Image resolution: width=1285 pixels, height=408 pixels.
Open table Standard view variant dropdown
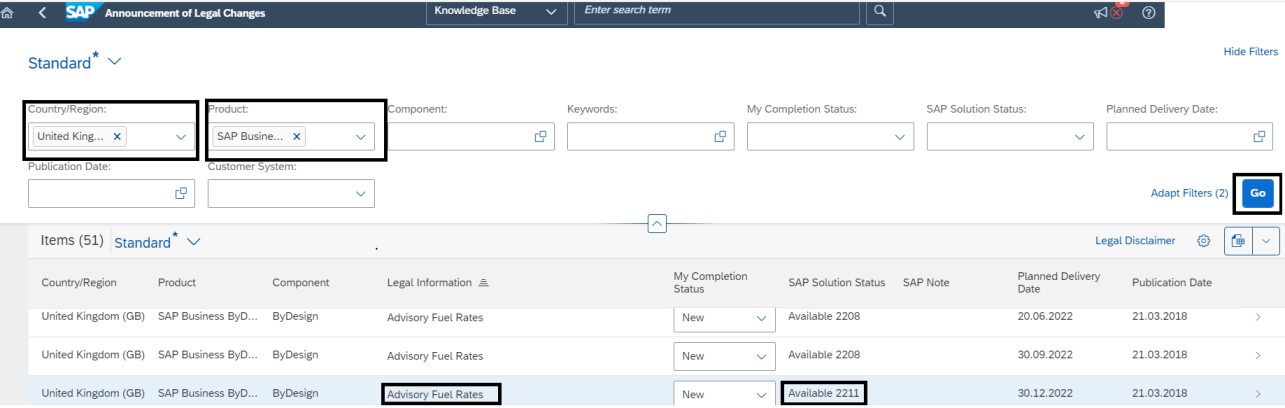[193, 242]
